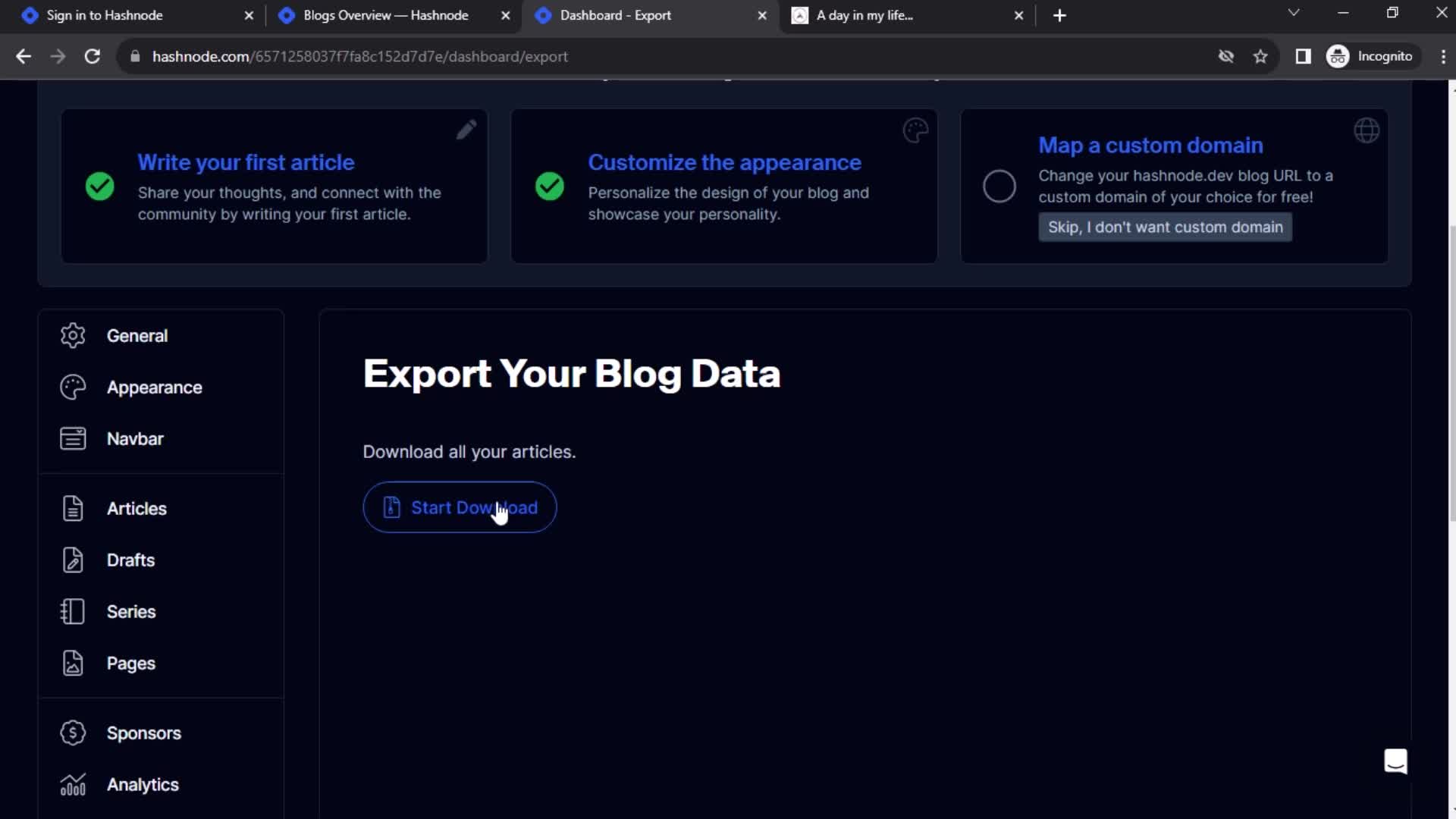This screenshot has height=819, width=1456.
Task: Expand the Sponsors section
Action: point(143,733)
